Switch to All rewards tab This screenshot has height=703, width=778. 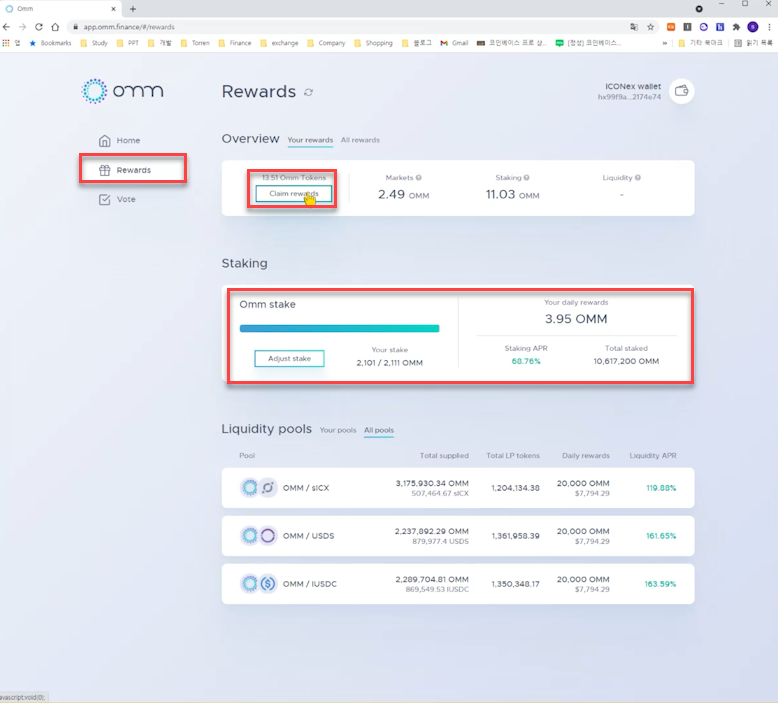360,140
